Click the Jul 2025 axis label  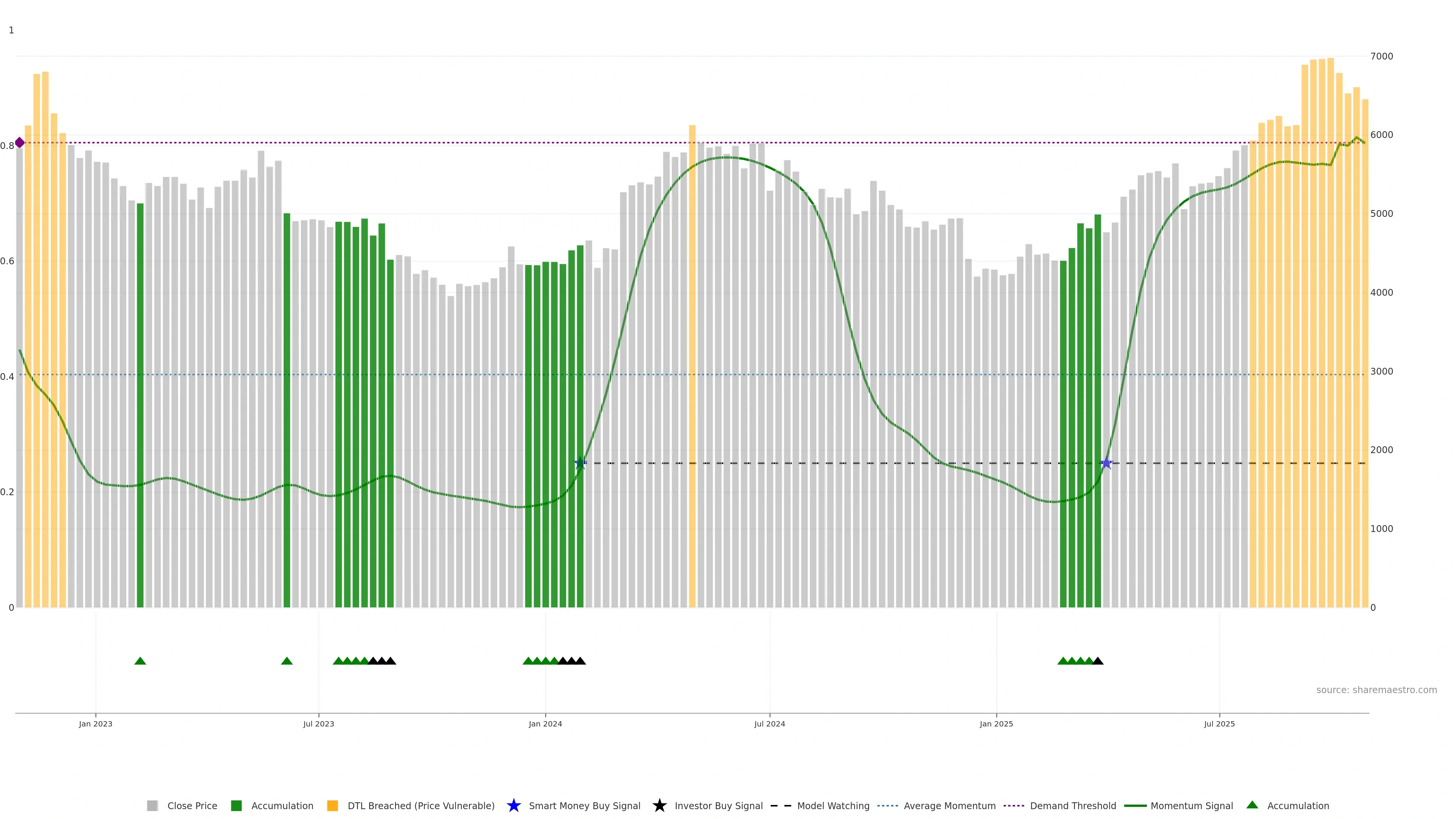1219,723
